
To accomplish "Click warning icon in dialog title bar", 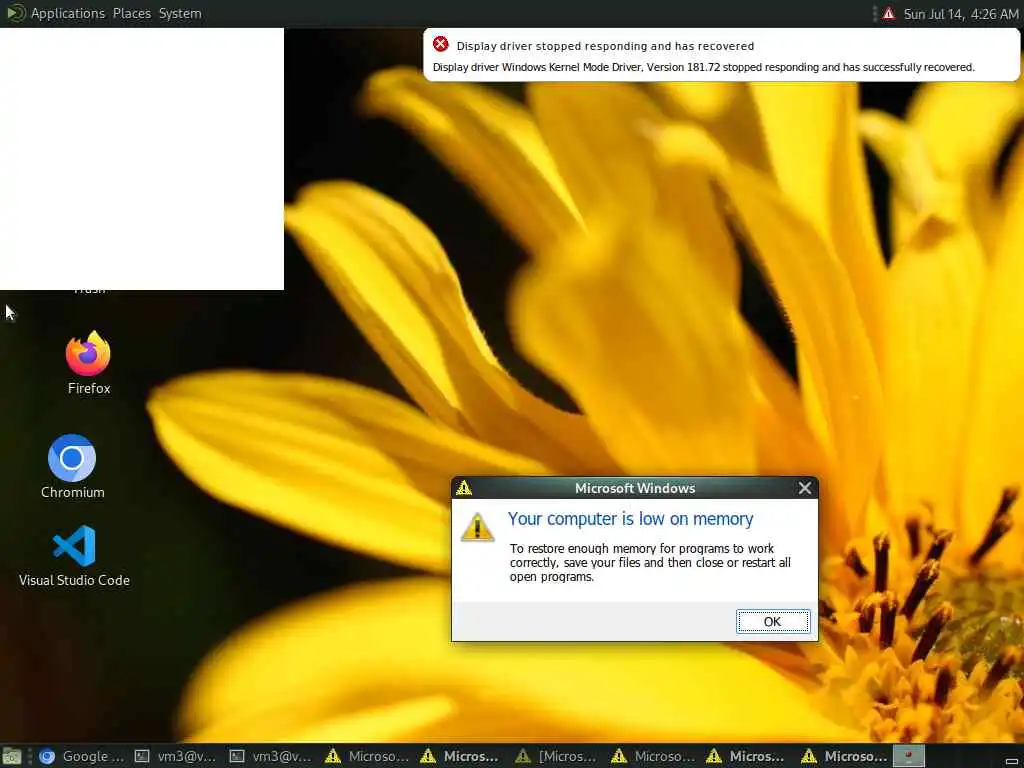I will [x=464, y=488].
